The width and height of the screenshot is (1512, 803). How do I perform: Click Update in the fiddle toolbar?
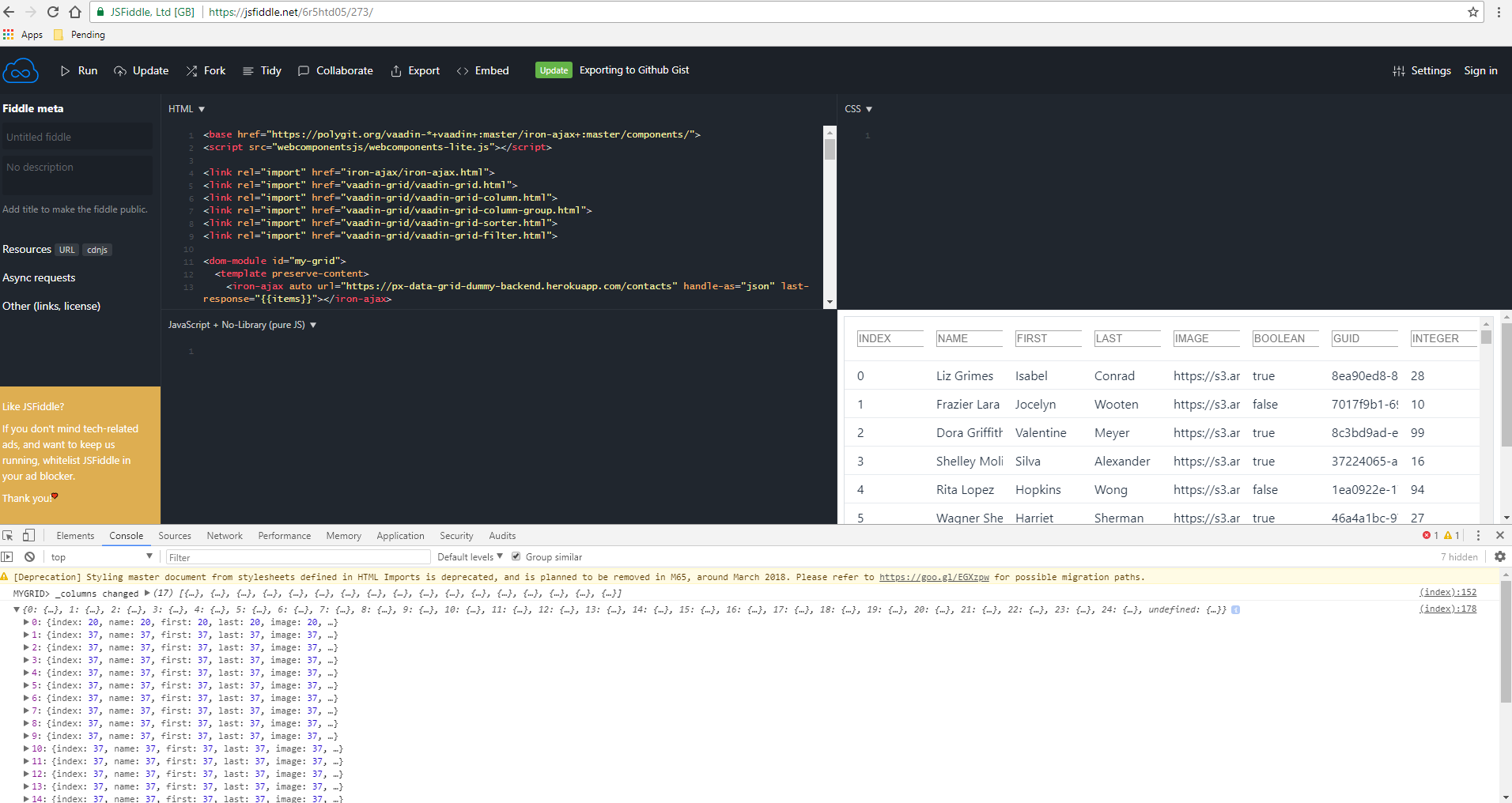[x=142, y=70]
